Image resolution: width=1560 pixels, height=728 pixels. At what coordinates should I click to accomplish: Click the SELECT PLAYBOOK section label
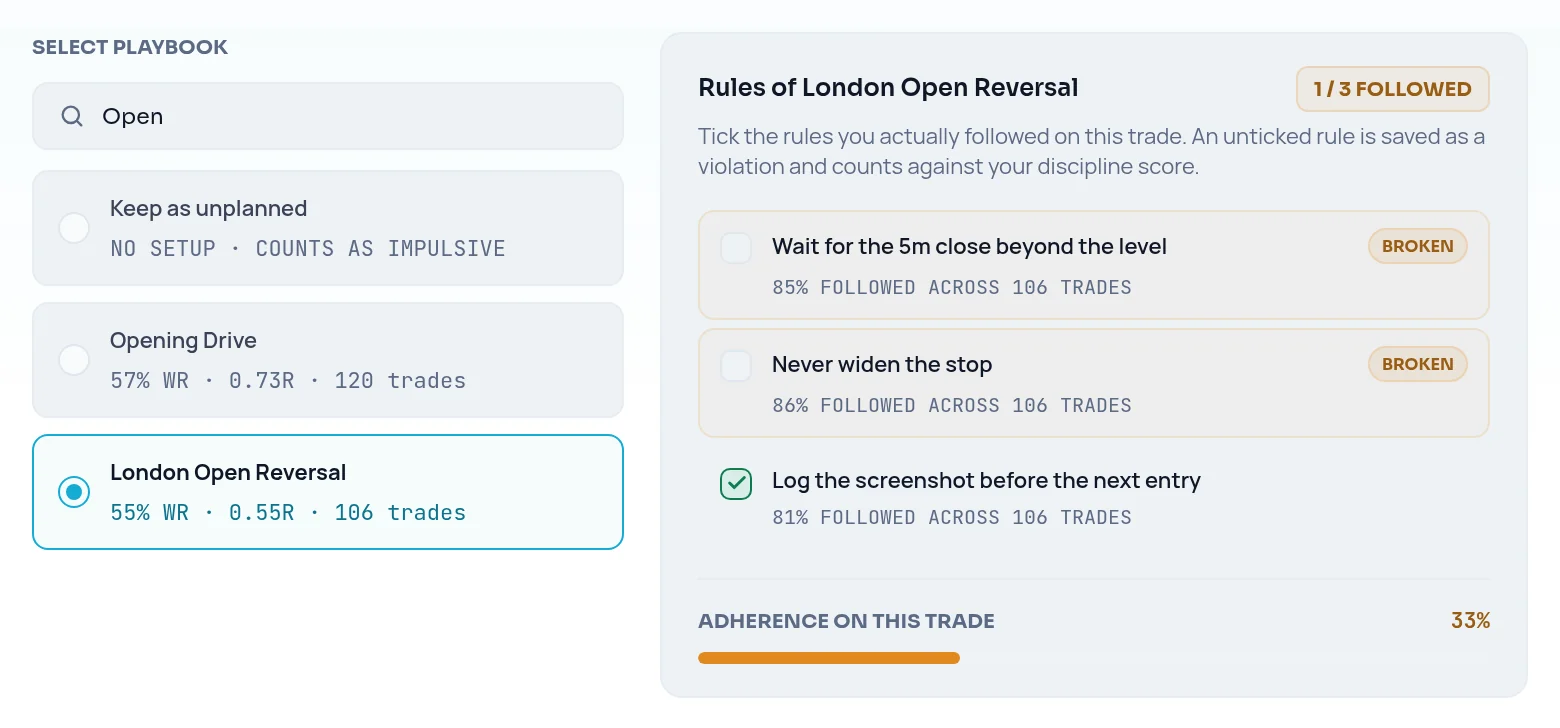130,47
